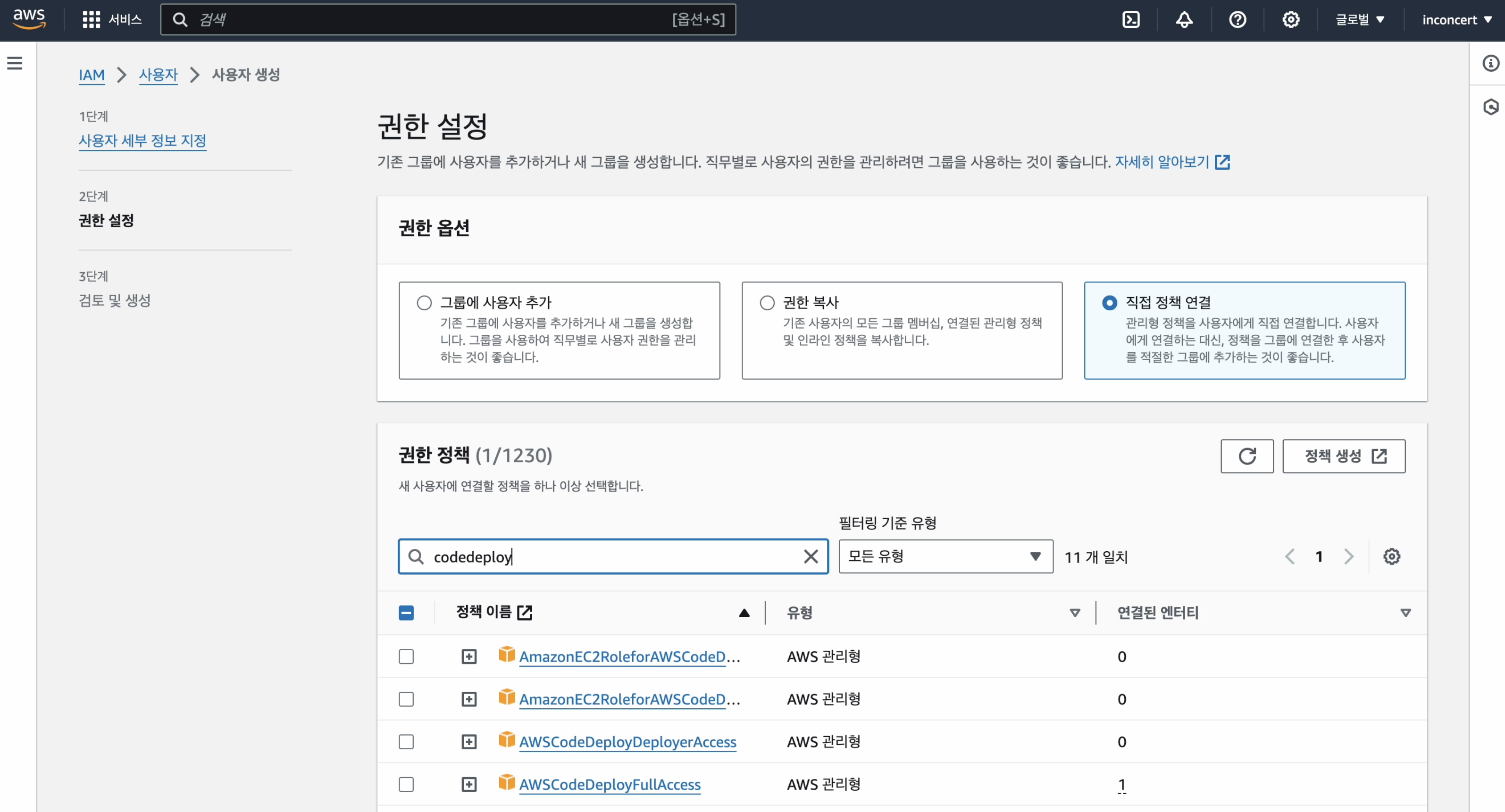Click the refresh icon in 권한 정책 panel

[x=1247, y=456]
